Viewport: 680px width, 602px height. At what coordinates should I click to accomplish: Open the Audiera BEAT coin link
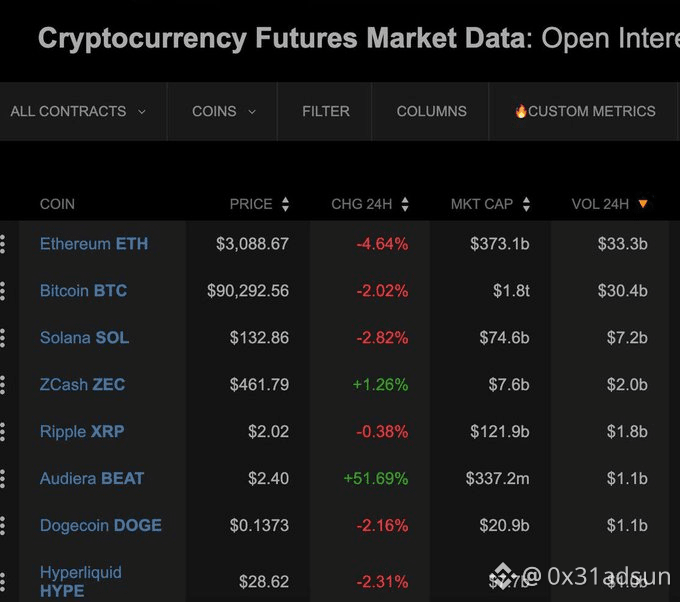[x=92, y=479]
